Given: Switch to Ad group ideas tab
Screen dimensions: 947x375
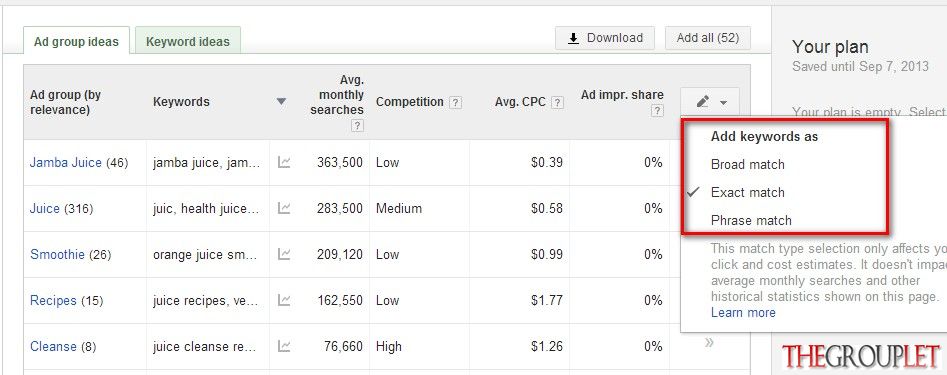Looking at the screenshot, I should point(76,42).
